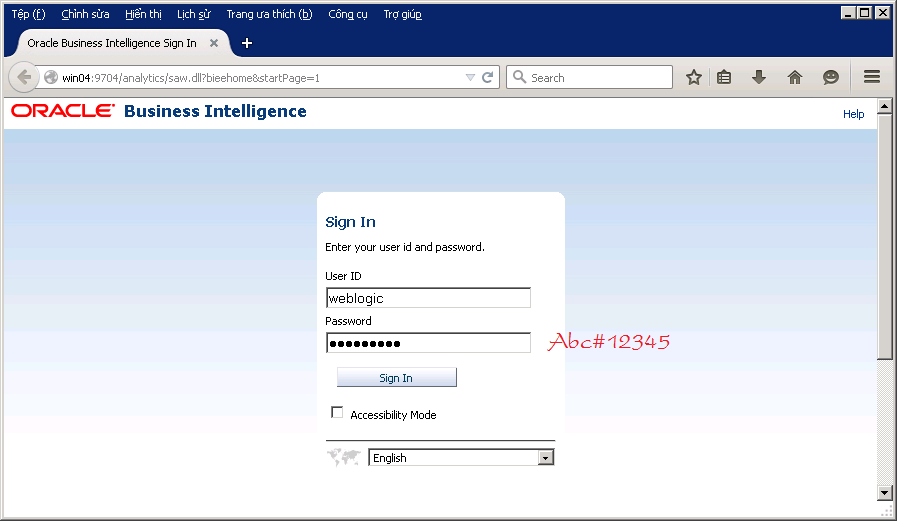Image resolution: width=897 pixels, height=521 pixels.
Task: Open the URL history dropdown arrow
Action: [x=470, y=77]
